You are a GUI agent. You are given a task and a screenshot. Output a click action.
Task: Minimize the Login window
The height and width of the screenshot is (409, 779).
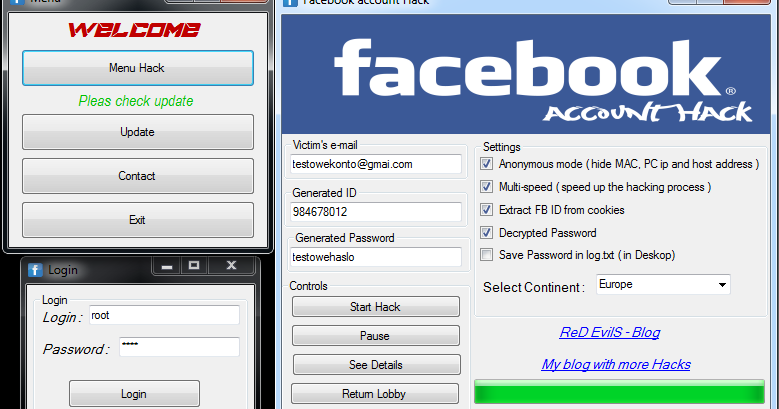coord(167,266)
